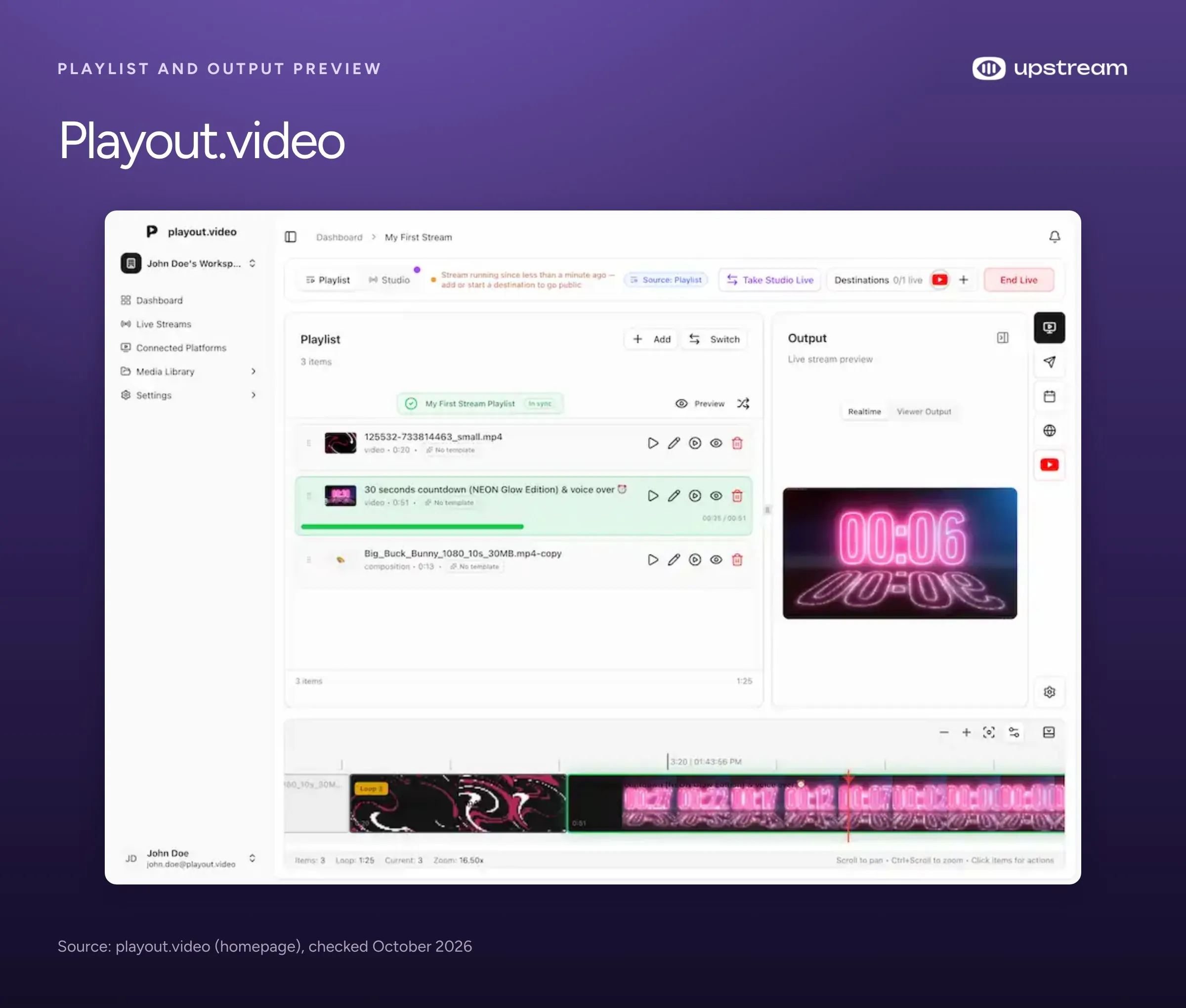Open the send icon in the right rail

click(x=1050, y=362)
